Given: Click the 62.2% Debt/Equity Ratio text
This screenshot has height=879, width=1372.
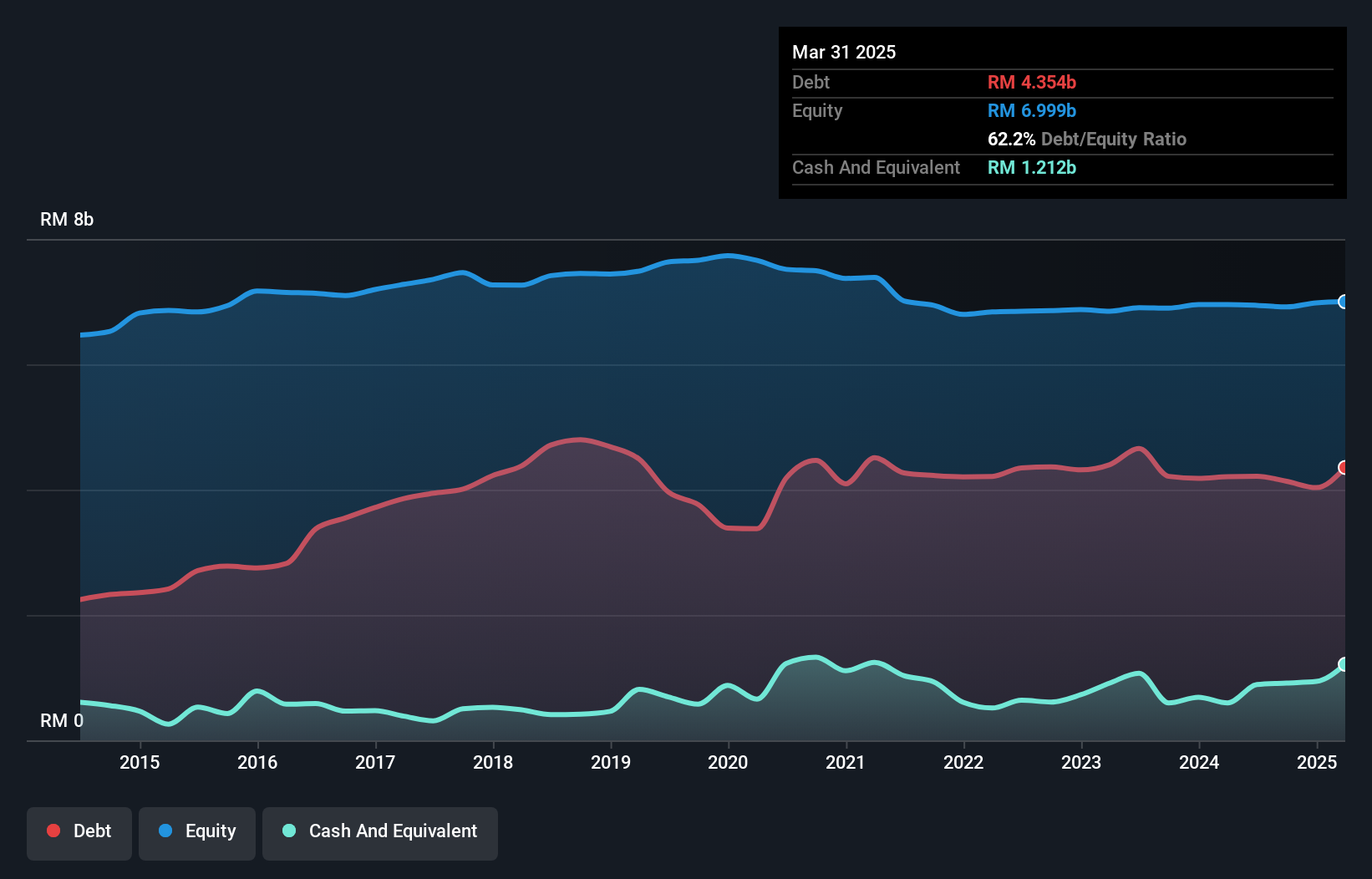Looking at the screenshot, I should pos(1087,139).
